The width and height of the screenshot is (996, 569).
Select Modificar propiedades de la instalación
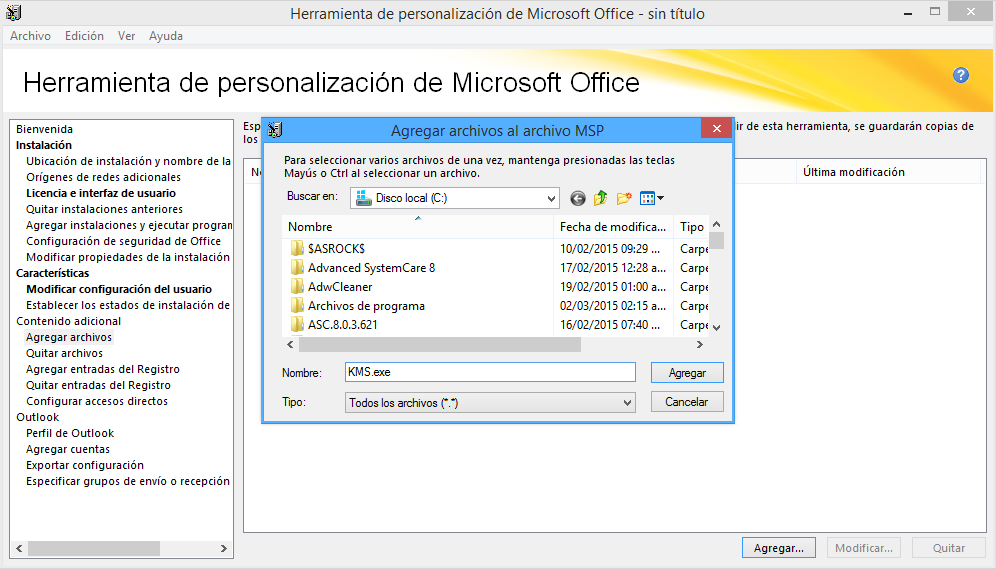(128, 257)
